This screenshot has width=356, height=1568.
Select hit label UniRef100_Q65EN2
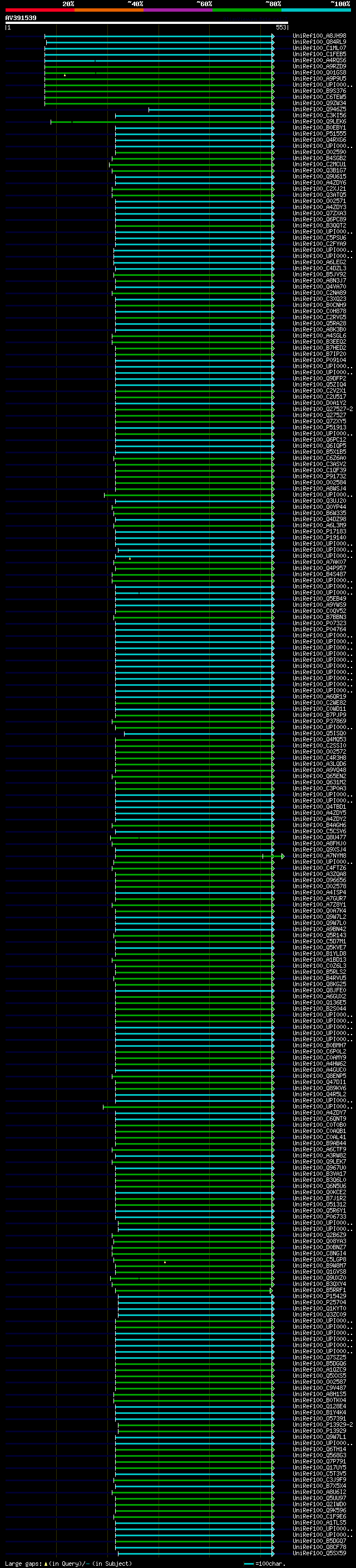tap(319, 776)
